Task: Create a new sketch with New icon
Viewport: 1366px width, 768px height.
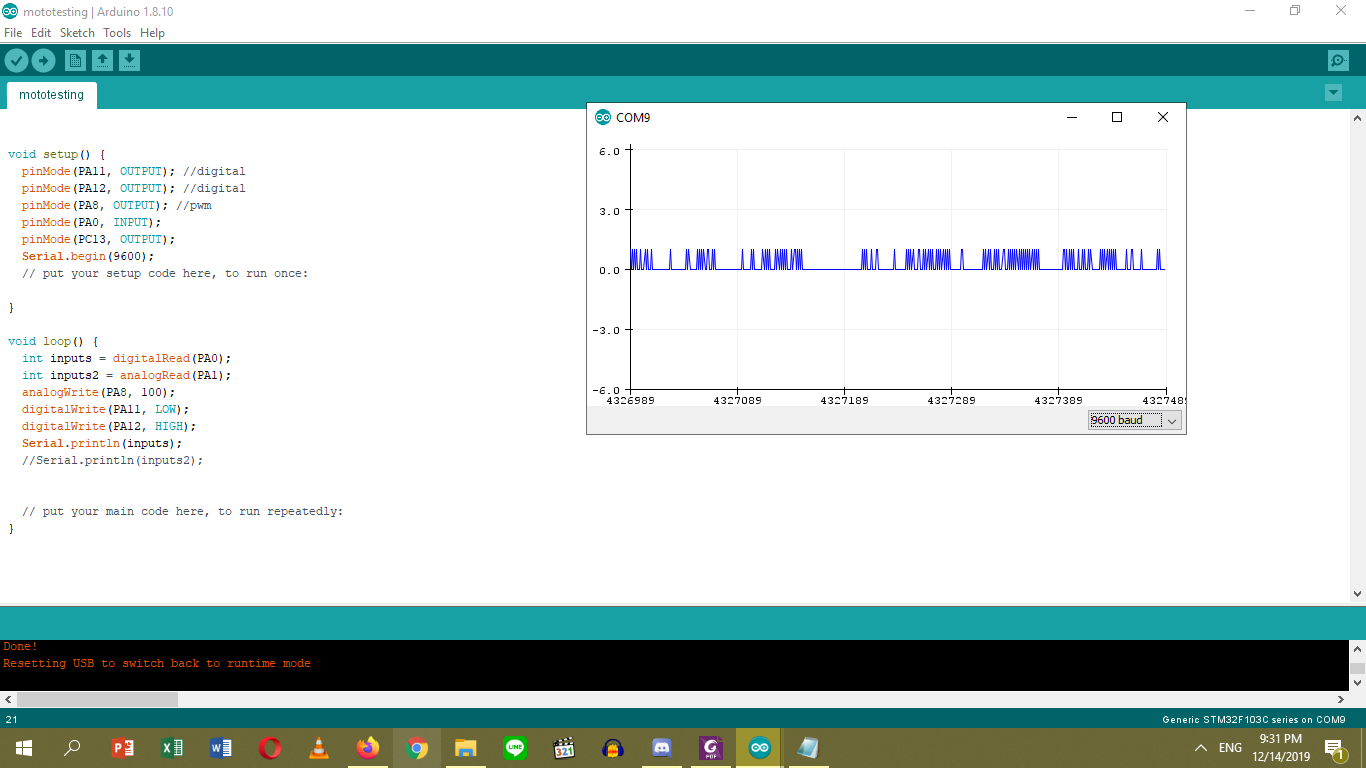Action: pos(75,61)
